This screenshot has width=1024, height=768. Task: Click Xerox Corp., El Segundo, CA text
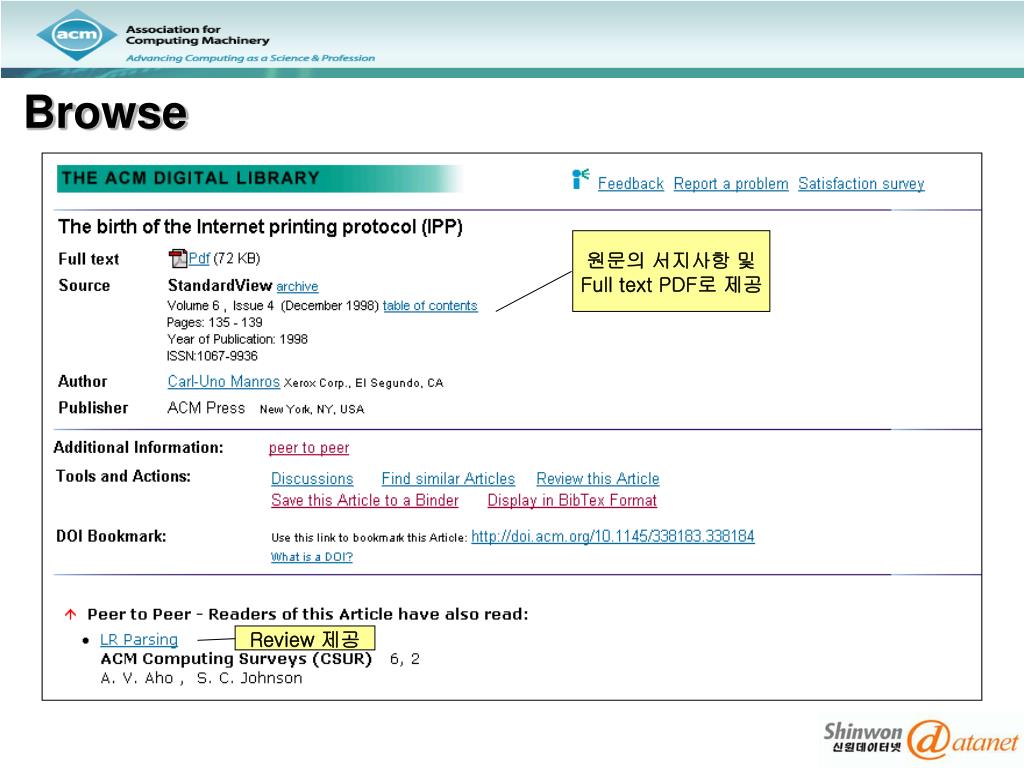point(363,383)
